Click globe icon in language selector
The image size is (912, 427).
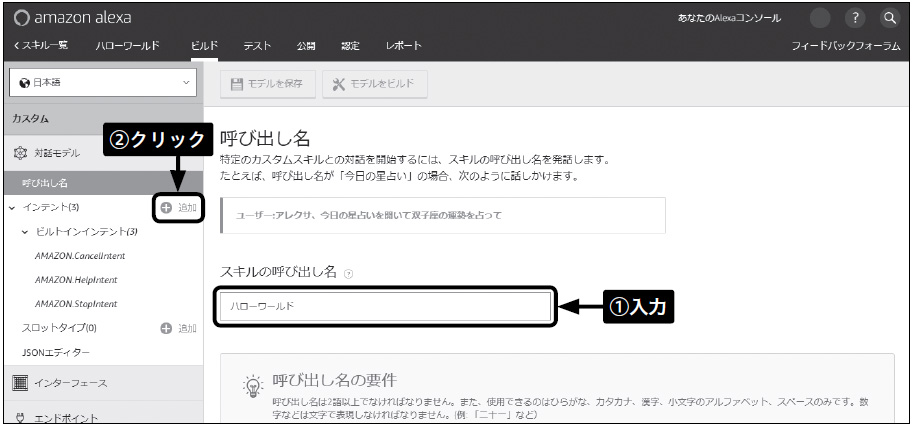point(24,83)
